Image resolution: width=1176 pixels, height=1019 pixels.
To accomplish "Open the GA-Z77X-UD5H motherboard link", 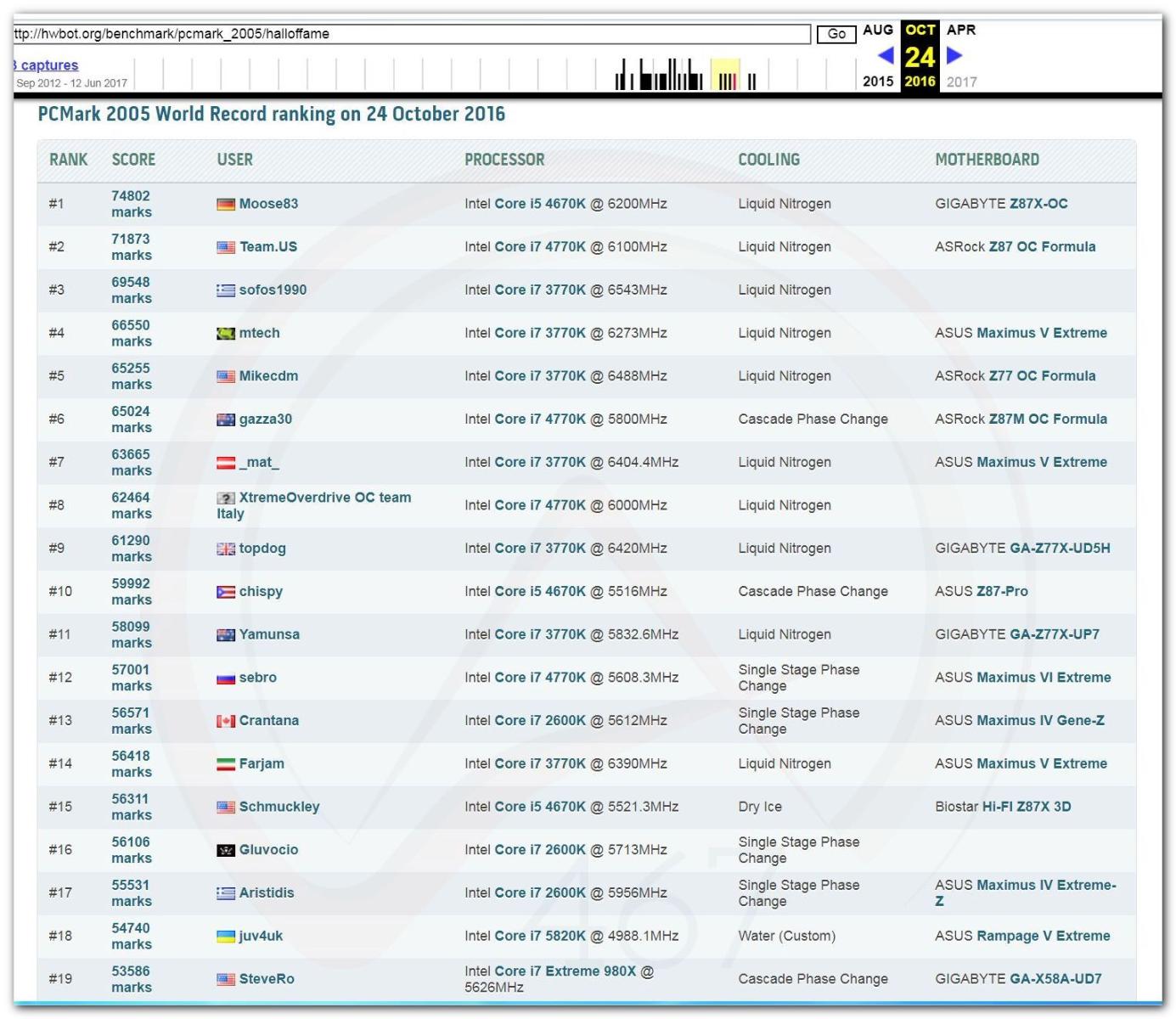I will coord(1060,549).
